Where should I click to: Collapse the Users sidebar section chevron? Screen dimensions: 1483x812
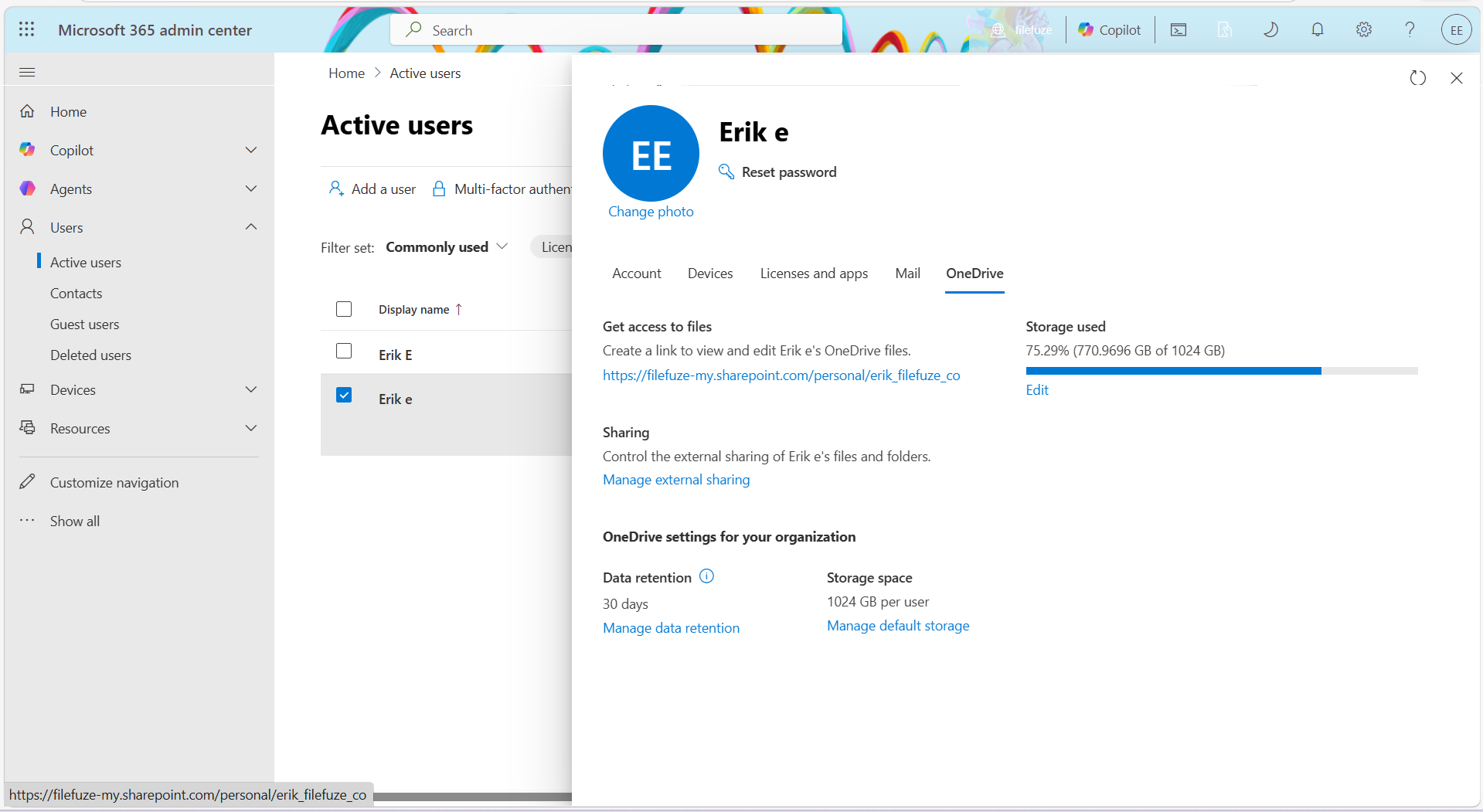pos(251,226)
